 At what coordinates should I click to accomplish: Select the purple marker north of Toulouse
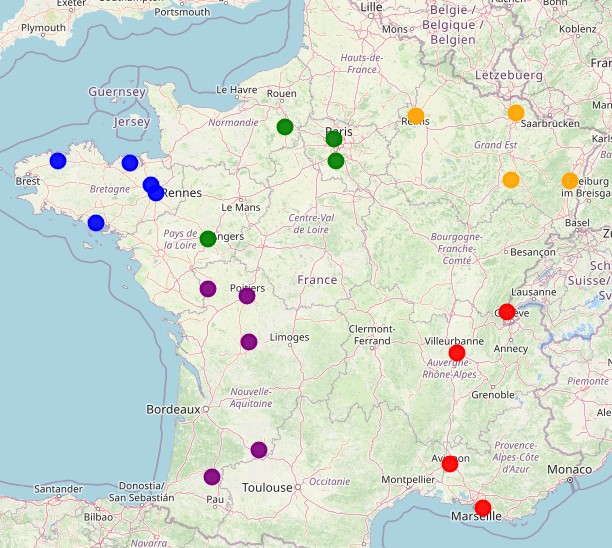pyautogui.click(x=259, y=450)
